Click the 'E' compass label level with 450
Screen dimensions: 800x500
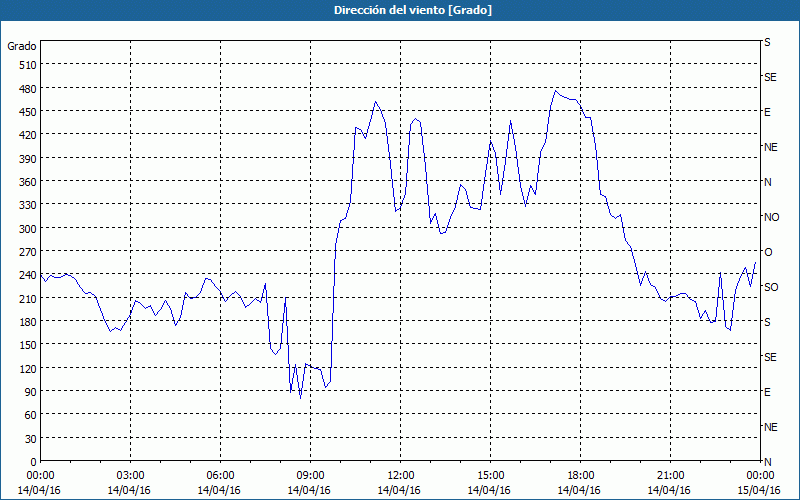pyautogui.click(x=767, y=112)
